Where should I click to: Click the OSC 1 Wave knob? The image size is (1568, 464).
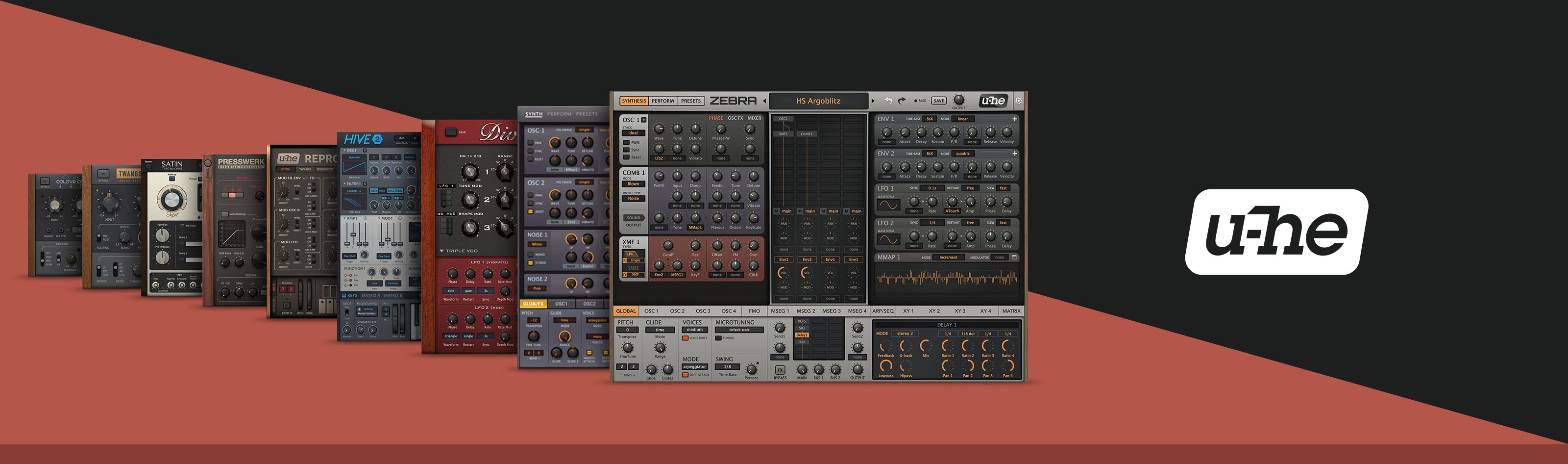[x=659, y=129]
